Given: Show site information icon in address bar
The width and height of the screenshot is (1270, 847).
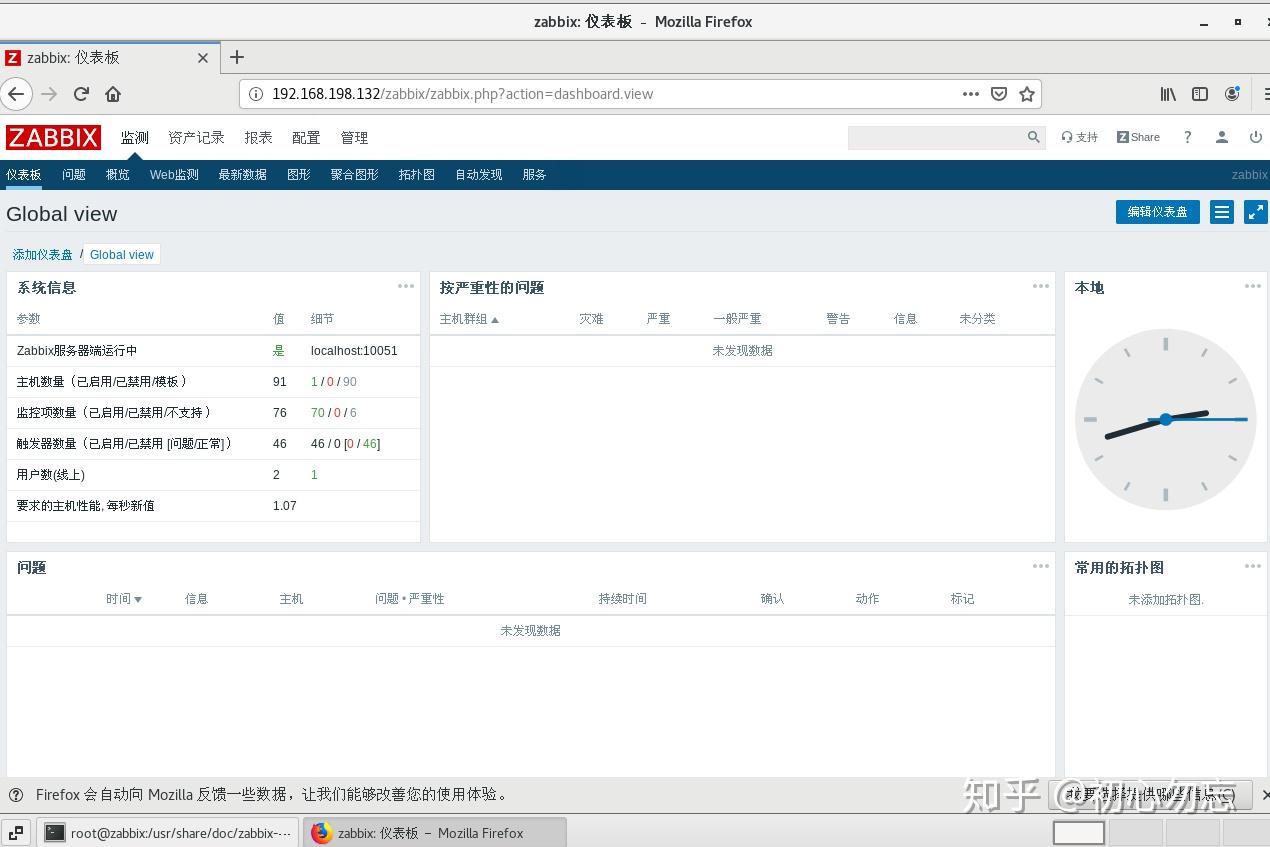Looking at the screenshot, I should 255,94.
